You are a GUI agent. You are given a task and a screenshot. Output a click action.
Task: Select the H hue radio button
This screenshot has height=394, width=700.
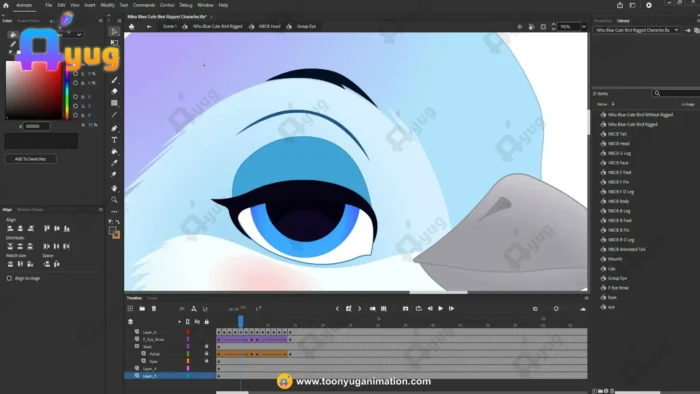point(75,65)
